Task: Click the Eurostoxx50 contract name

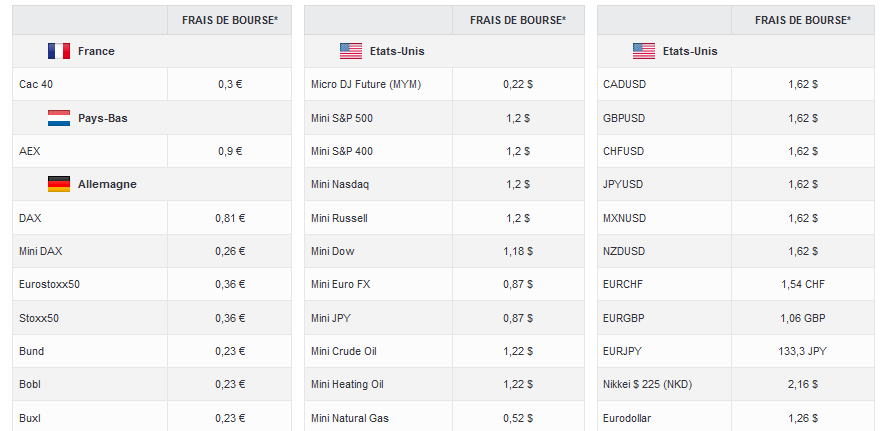Action: 49,285
